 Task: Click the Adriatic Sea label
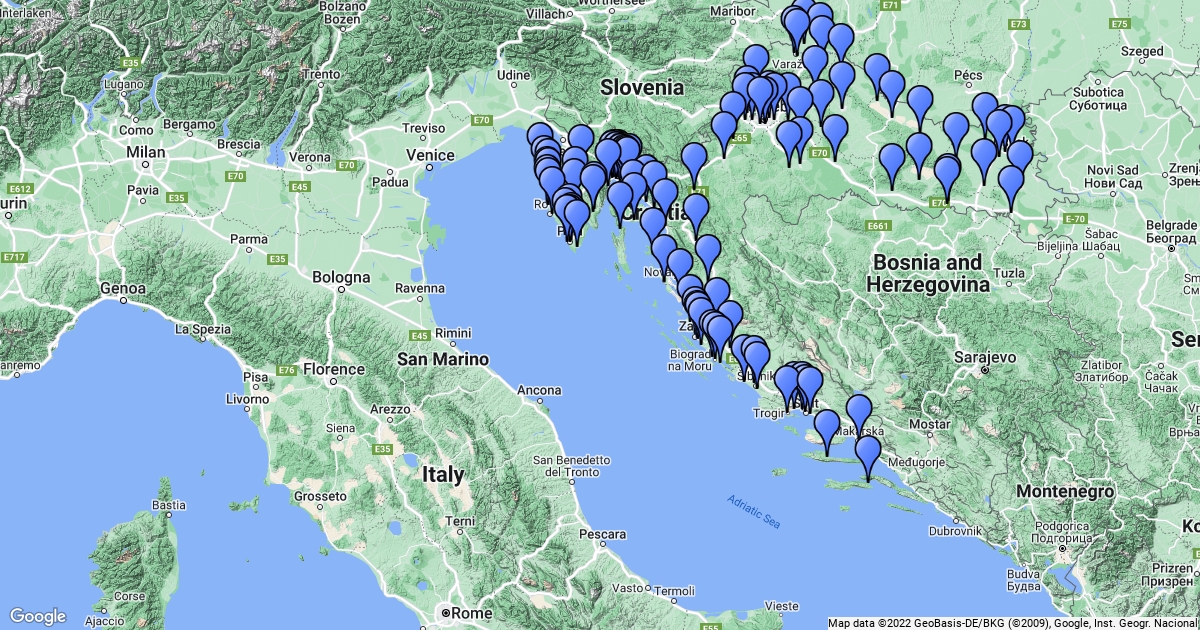tap(753, 511)
